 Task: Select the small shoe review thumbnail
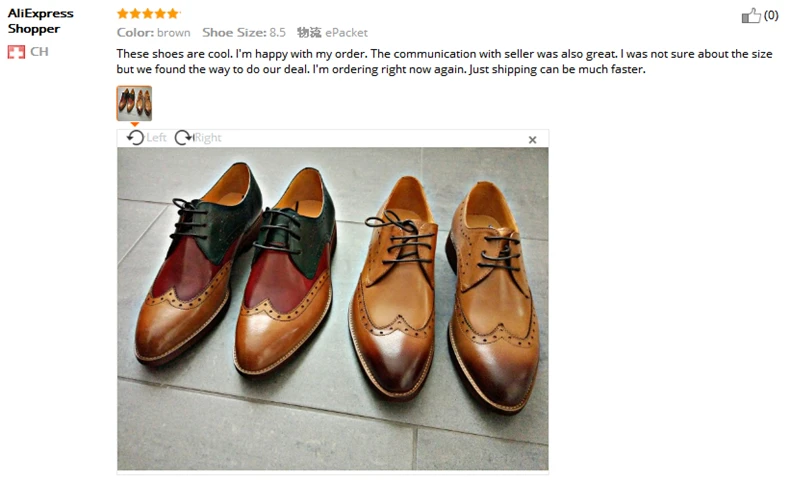pos(134,102)
